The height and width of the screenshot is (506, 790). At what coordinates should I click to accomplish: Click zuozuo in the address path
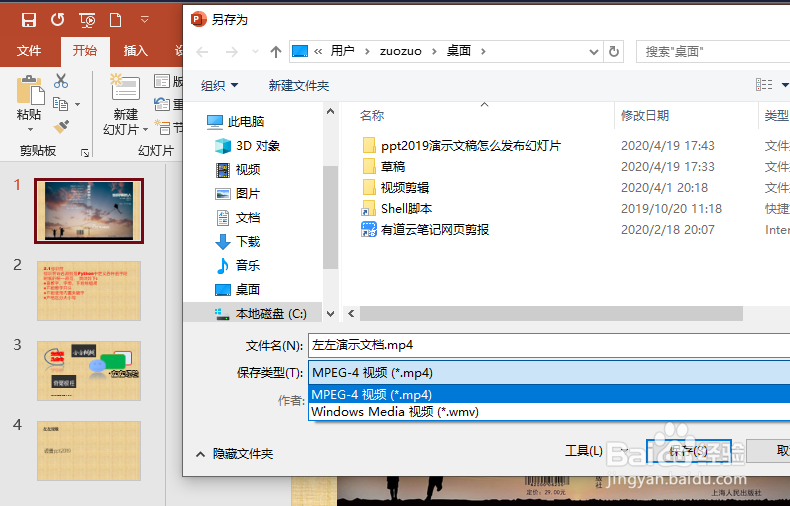pos(401,51)
